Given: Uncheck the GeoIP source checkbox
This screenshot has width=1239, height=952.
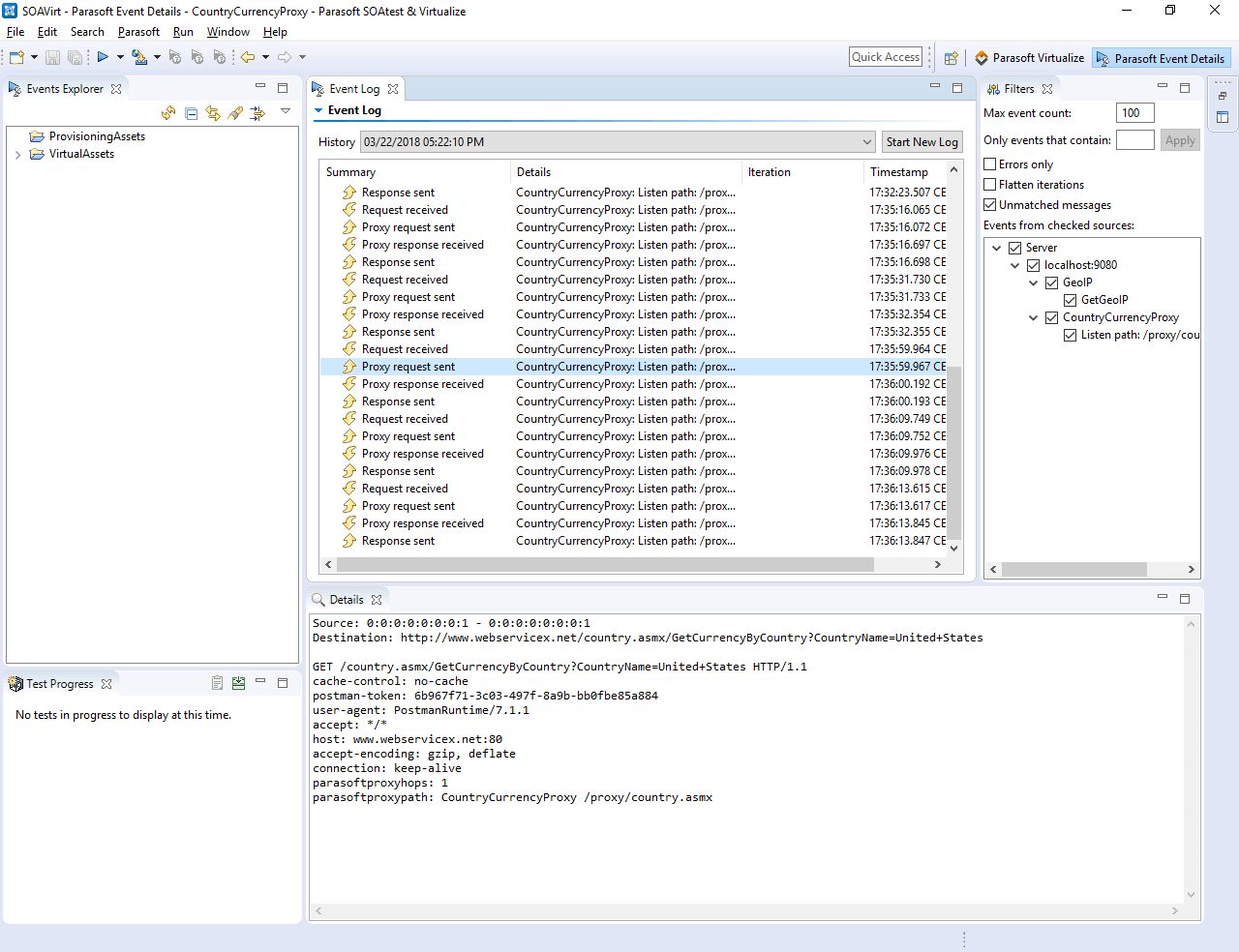Looking at the screenshot, I should point(1052,283).
